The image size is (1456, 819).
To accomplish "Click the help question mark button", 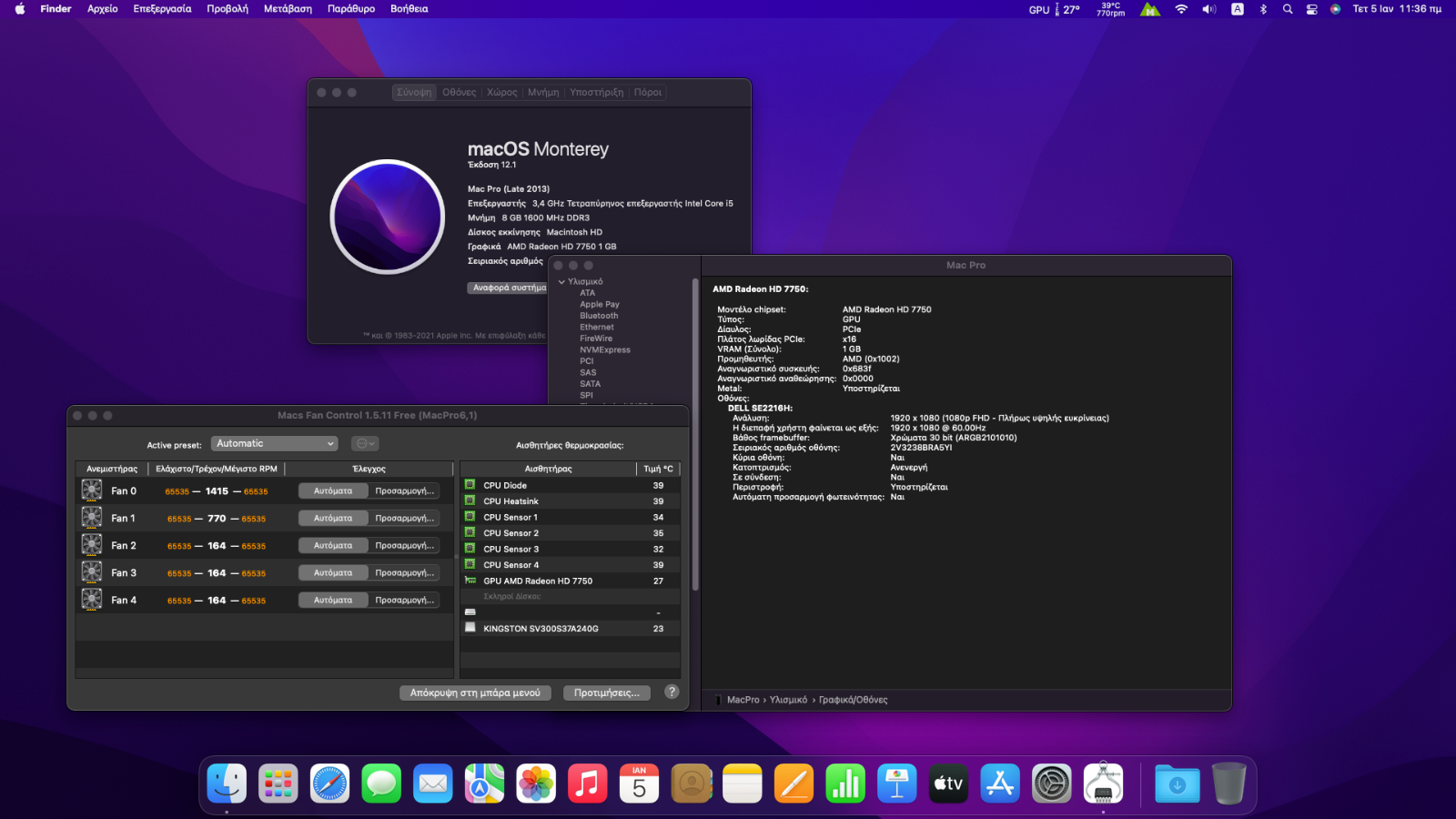I will [x=672, y=692].
